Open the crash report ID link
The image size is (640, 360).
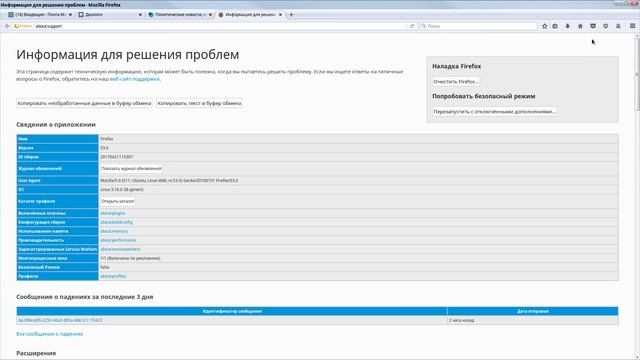[x=60, y=320]
